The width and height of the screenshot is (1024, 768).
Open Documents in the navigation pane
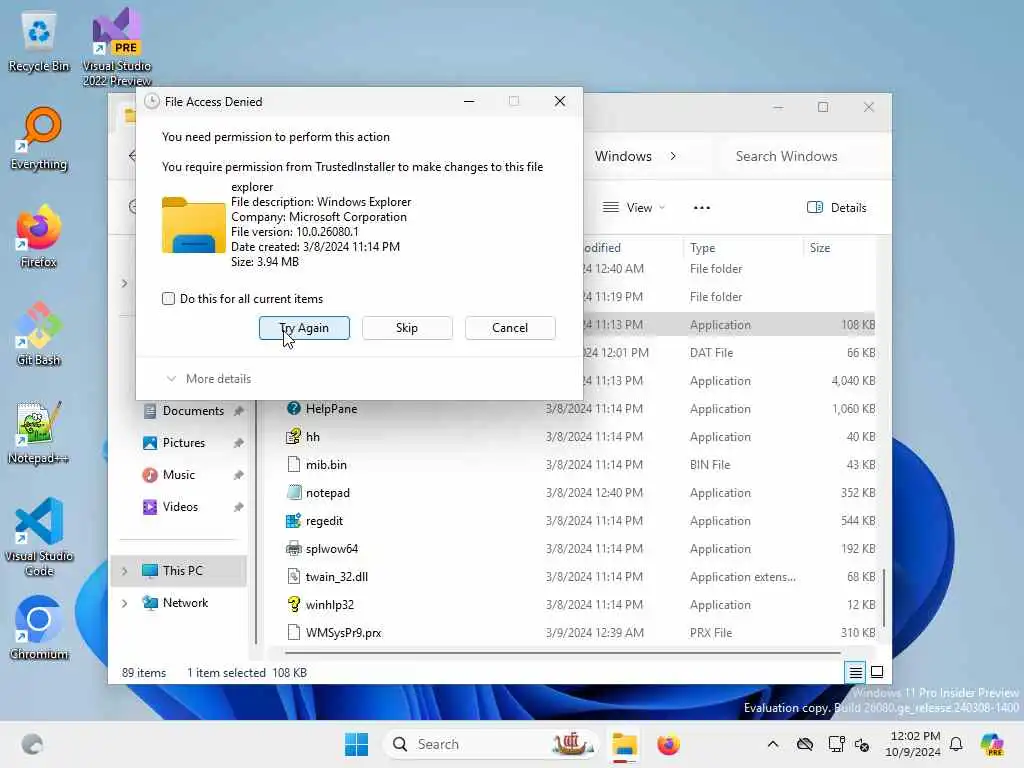coord(193,411)
